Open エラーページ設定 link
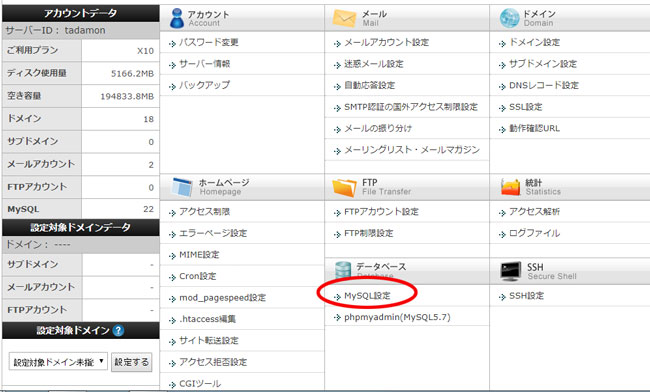 coord(213,233)
